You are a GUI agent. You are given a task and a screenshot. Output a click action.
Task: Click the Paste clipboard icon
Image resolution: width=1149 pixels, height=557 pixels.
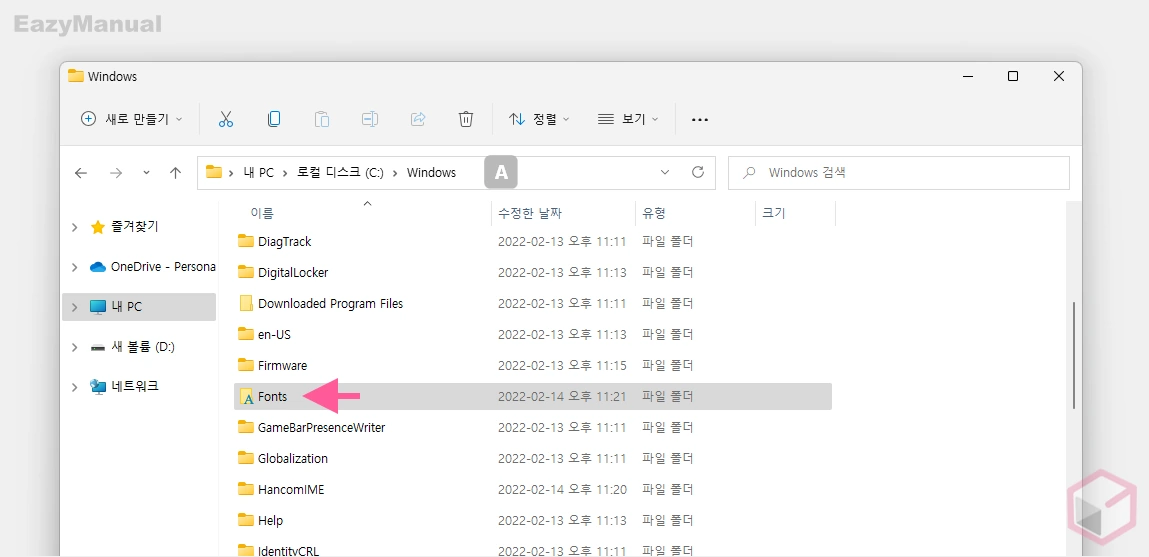(x=322, y=119)
